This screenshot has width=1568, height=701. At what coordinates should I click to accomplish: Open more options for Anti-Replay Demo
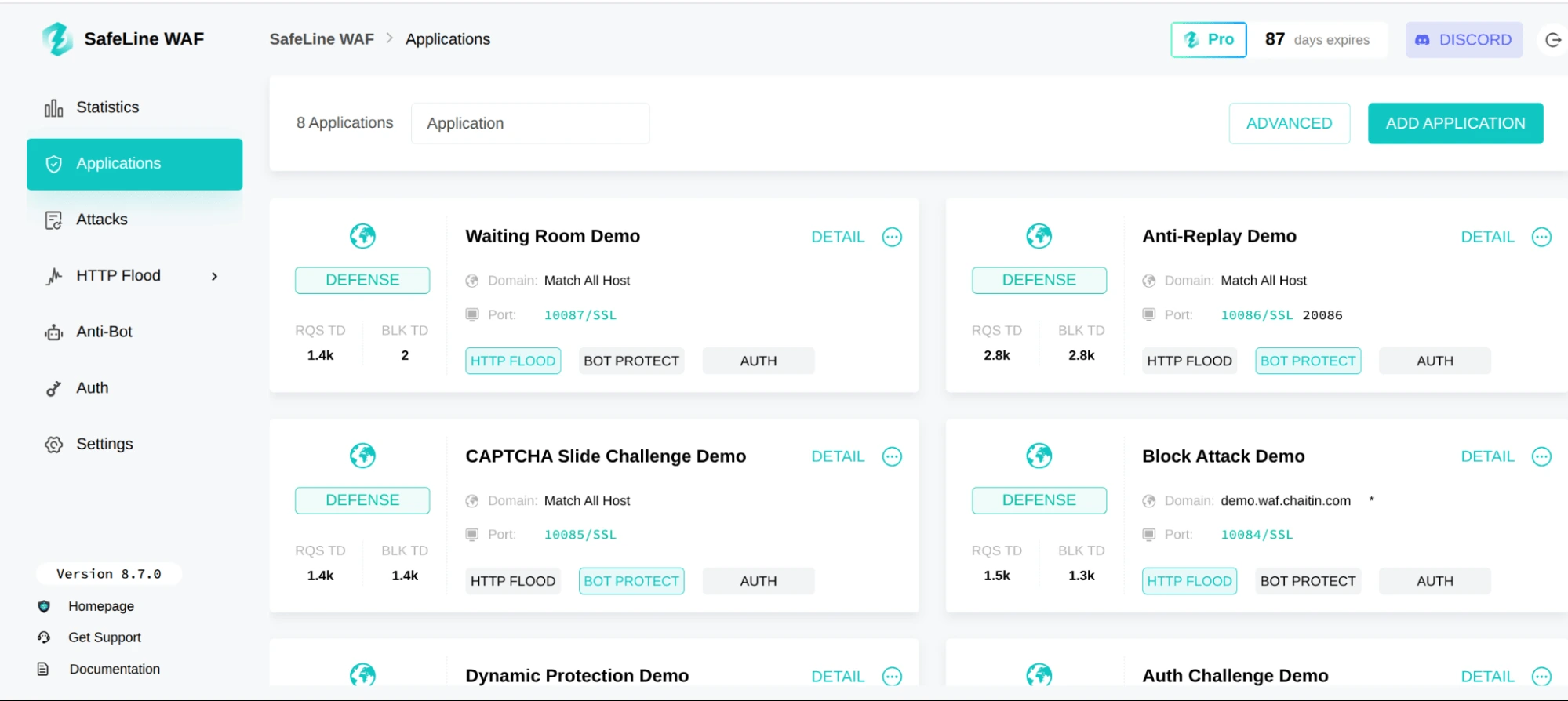[1541, 237]
